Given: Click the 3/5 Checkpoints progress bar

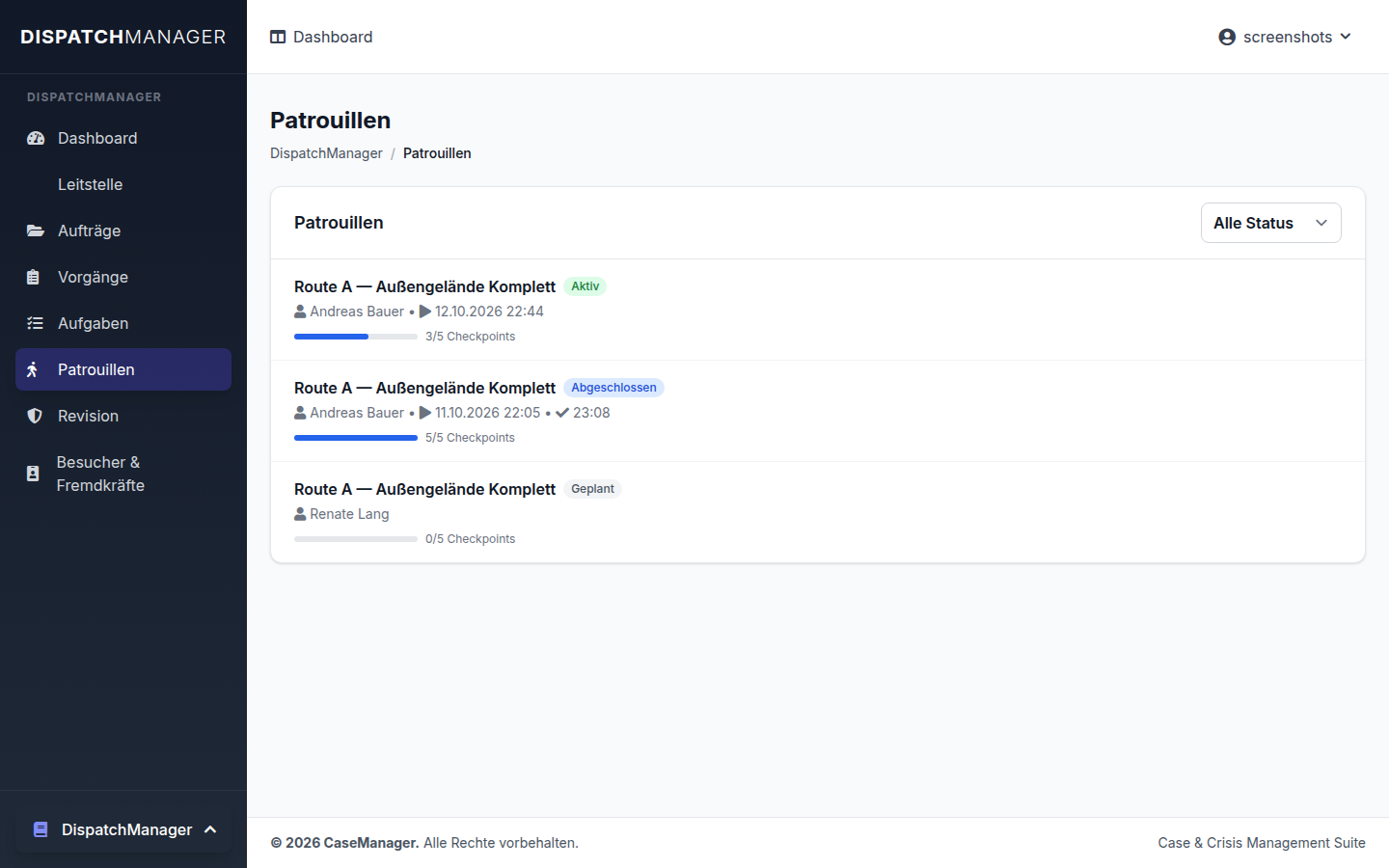Looking at the screenshot, I should click(356, 337).
